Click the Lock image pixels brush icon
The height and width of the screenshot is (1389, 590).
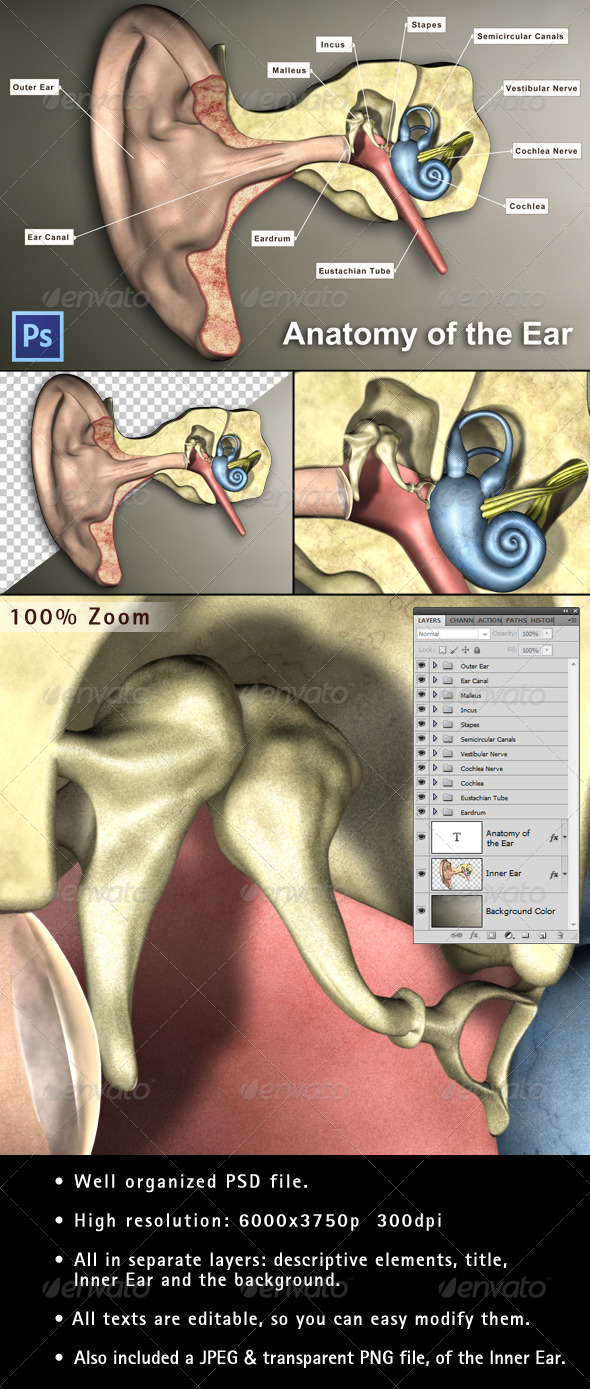click(x=453, y=650)
